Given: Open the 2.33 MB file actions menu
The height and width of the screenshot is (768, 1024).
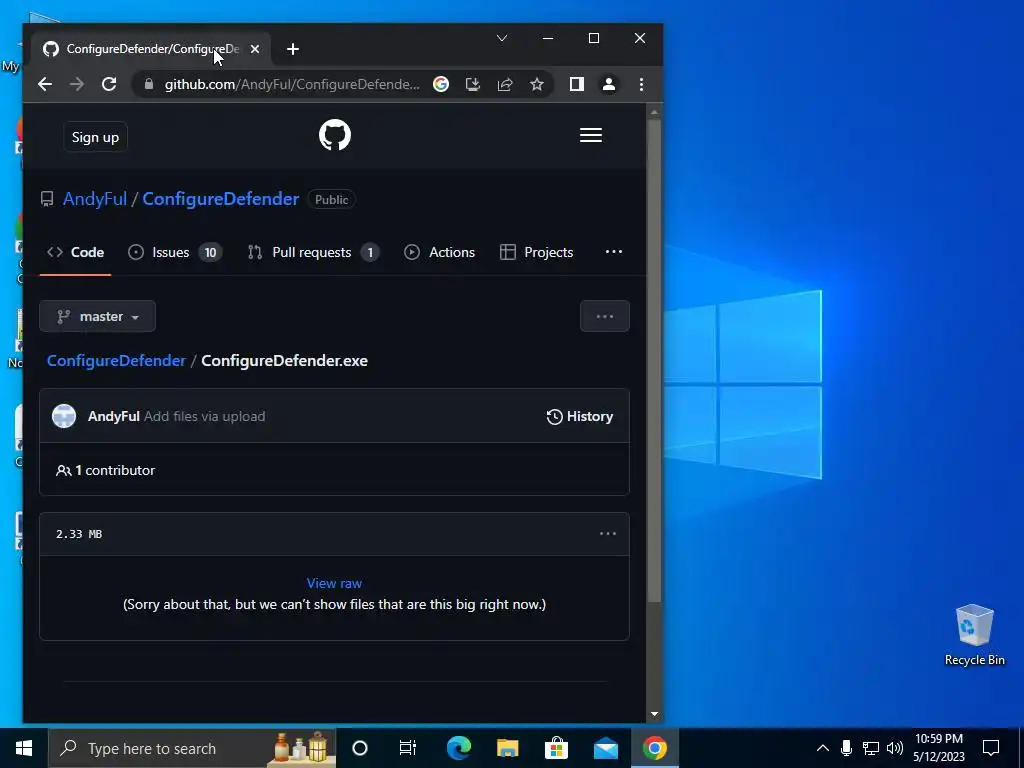Looking at the screenshot, I should click(608, 534).
